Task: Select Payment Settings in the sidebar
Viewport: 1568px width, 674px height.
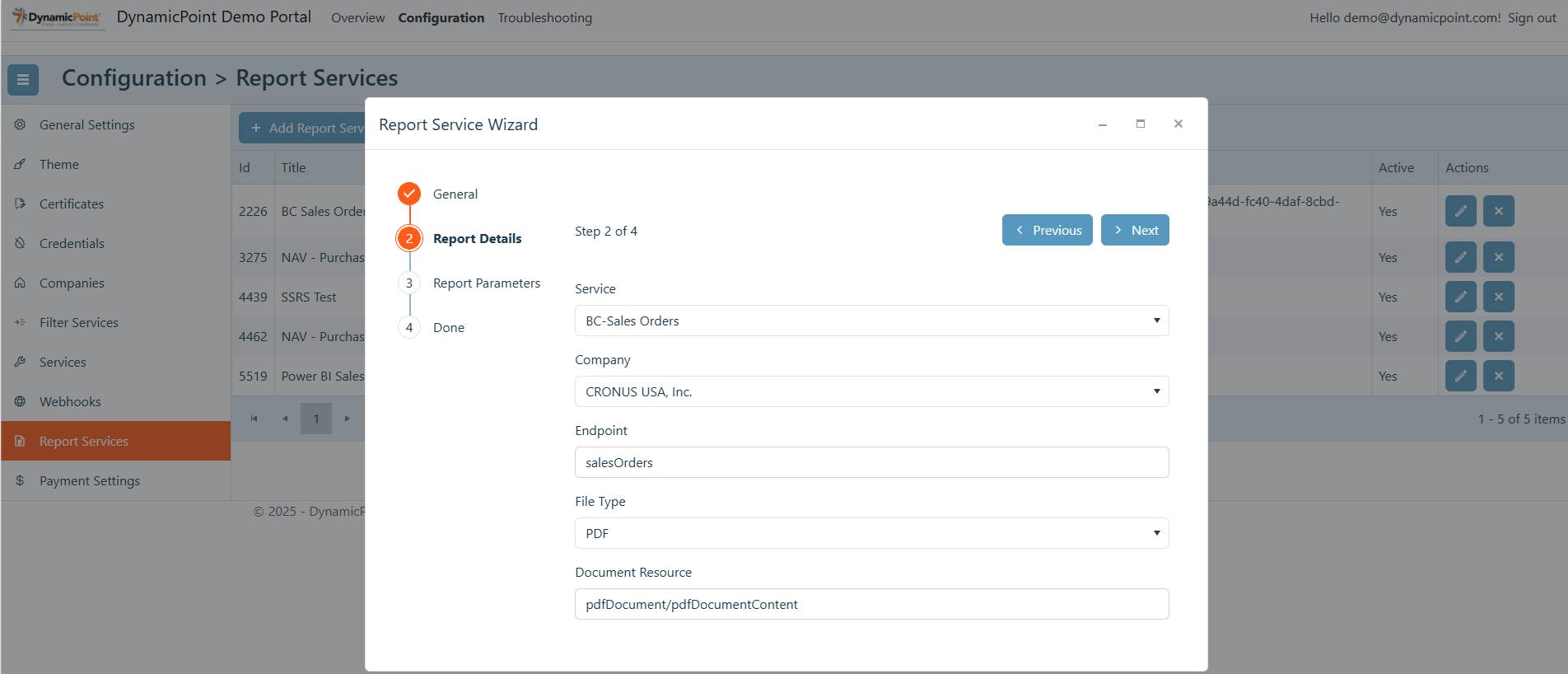Action: 115,480
